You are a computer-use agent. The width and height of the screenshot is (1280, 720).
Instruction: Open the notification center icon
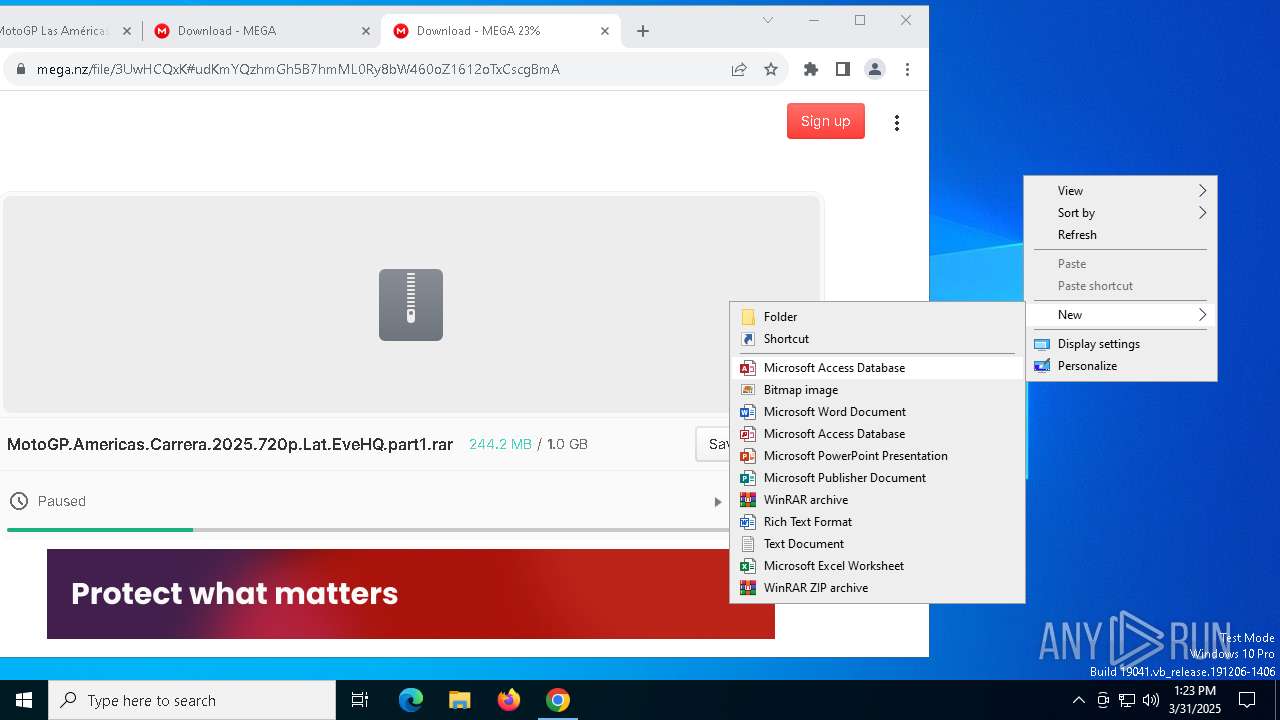[1247, 700]
